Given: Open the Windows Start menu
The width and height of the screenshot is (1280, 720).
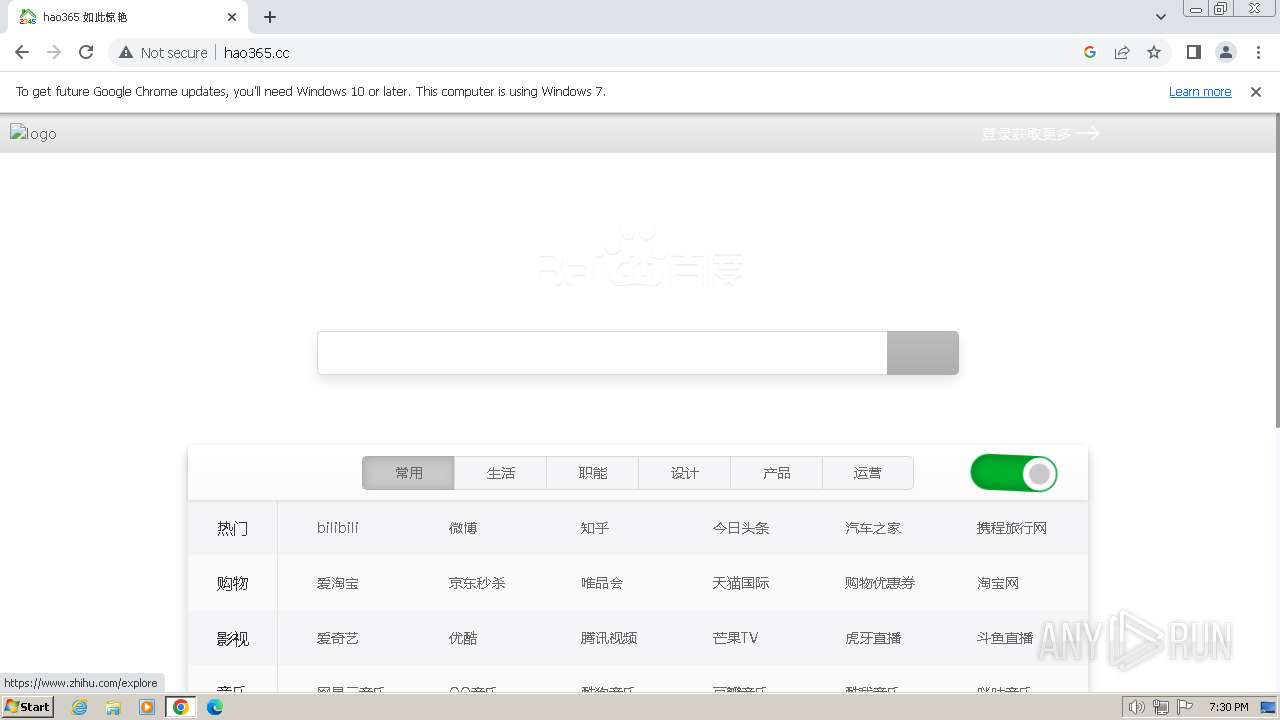Looking at the screenshot, I should (28, 707).
